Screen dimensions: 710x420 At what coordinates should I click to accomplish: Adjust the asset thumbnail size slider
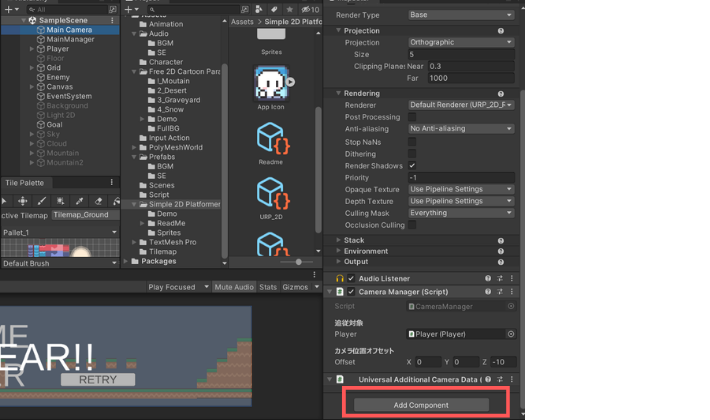point(298,262)
